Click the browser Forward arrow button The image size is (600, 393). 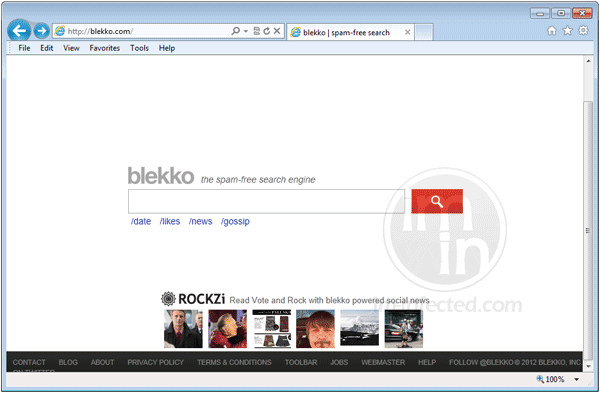[41, 31]
